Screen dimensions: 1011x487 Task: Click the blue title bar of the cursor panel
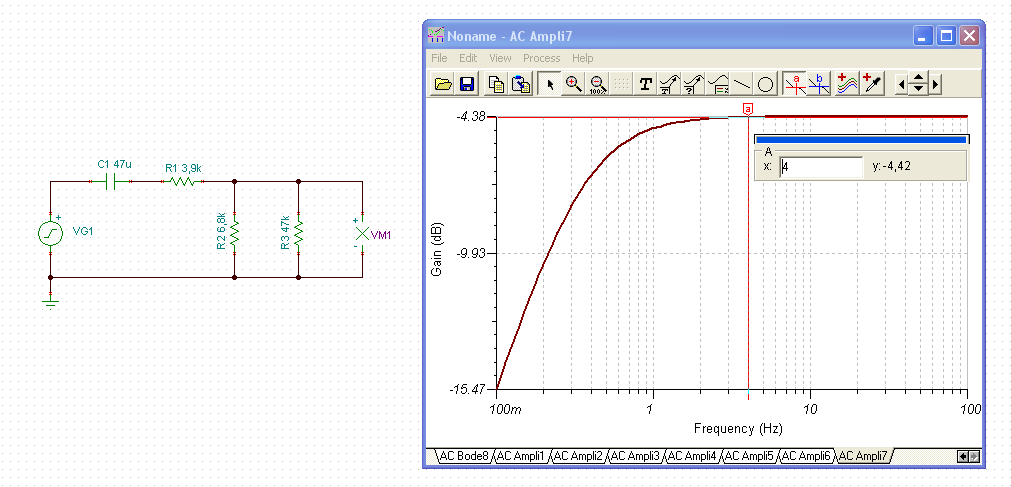coord(861,139)
